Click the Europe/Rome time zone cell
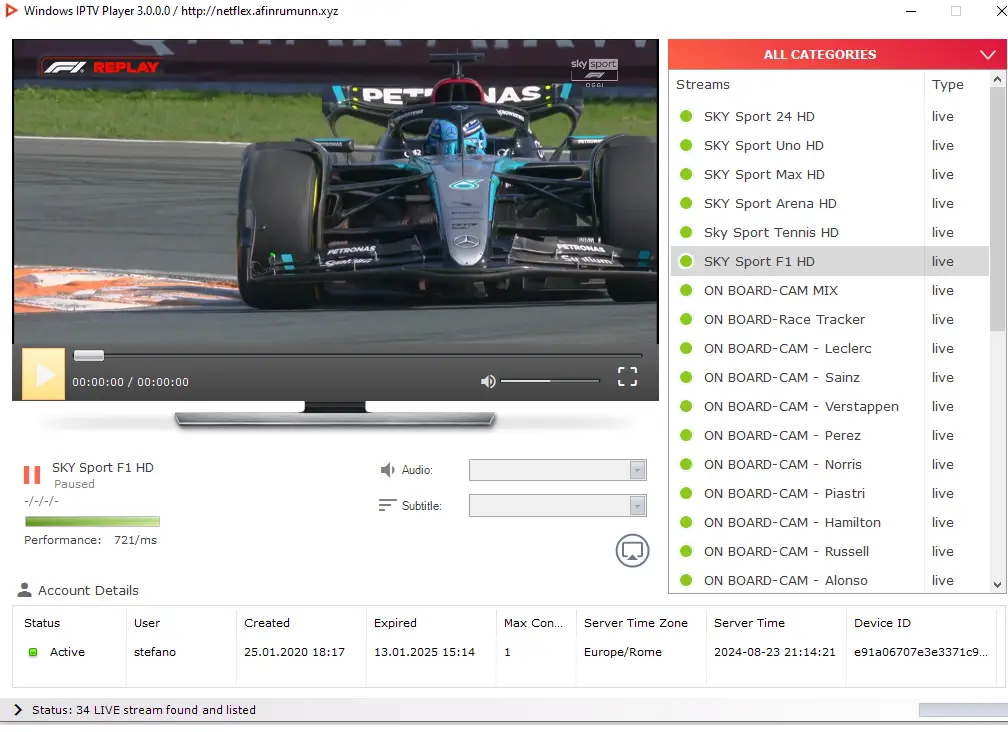The image size is (1008, 732). (x=622, y=652)
